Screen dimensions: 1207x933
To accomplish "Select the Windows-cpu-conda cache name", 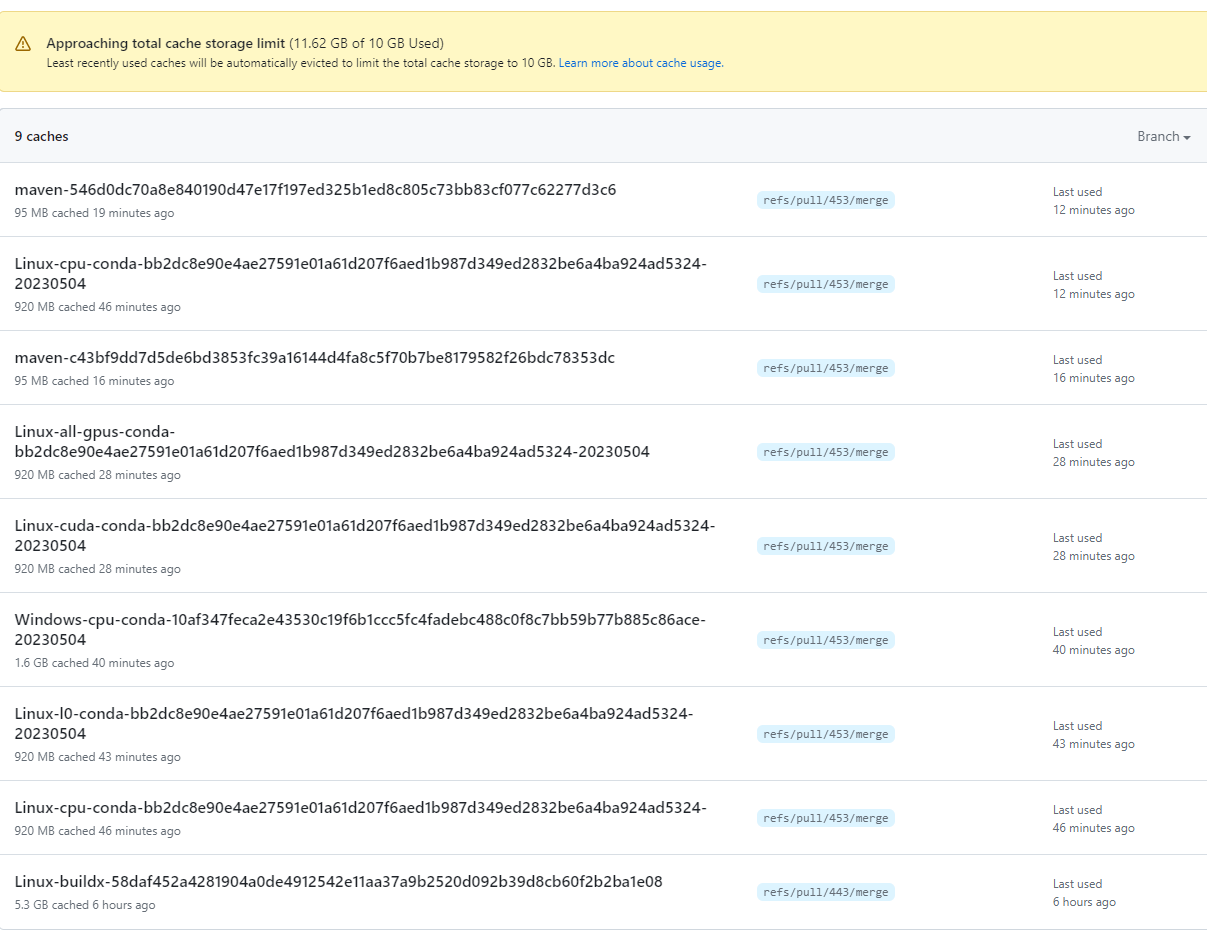I will (360, 630).
